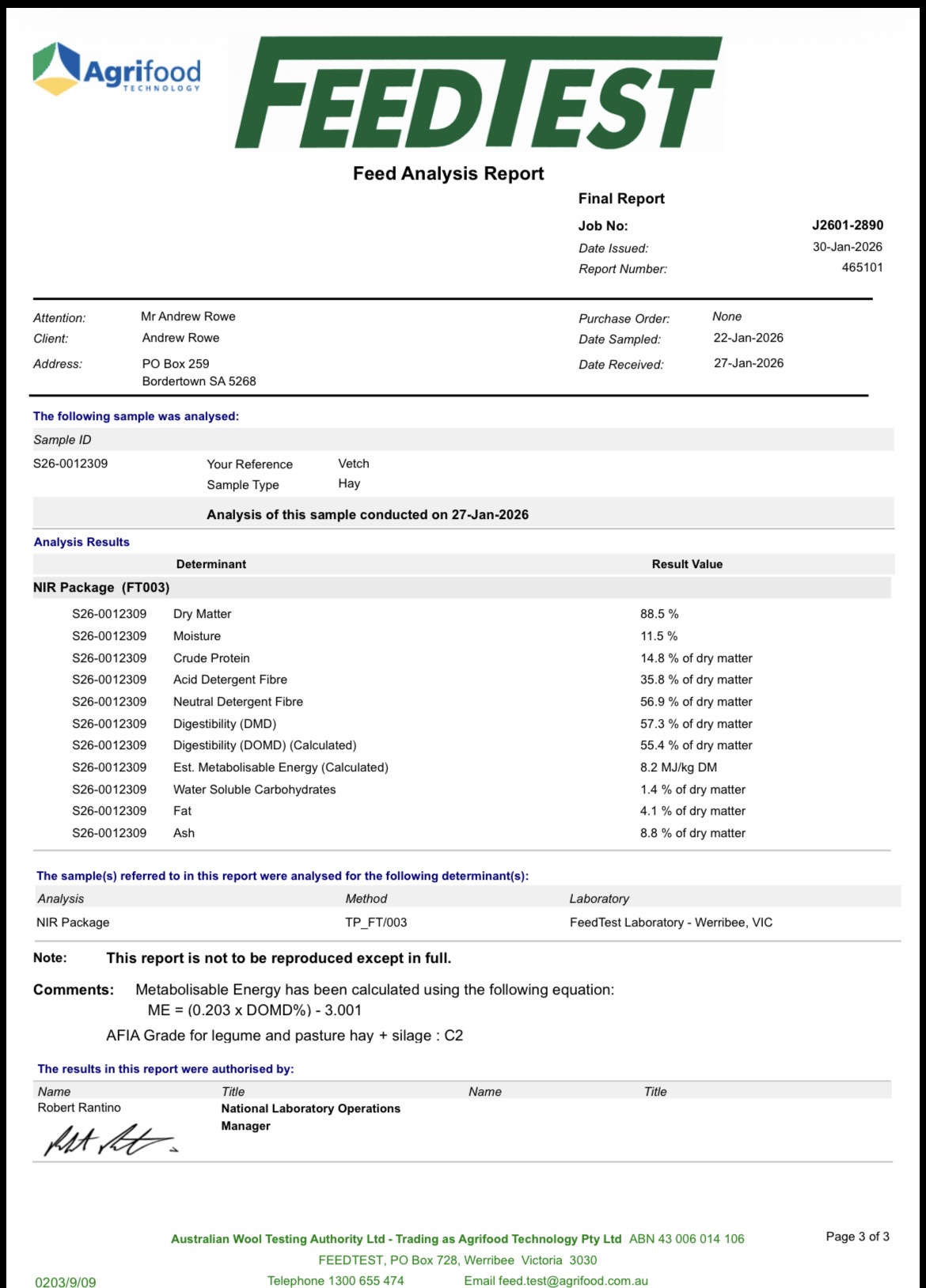
Task: Select ABN 43 006 014 106
Action: point(687,1239)
